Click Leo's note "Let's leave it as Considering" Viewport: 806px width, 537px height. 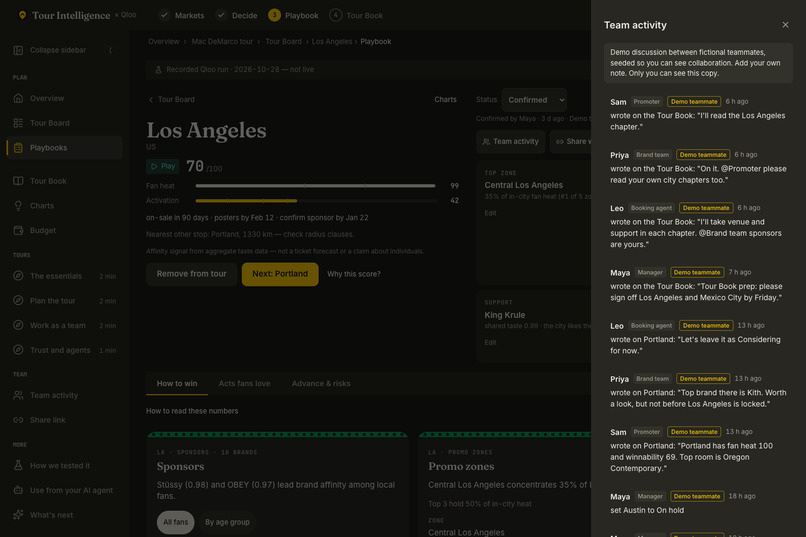click(695, 345)
